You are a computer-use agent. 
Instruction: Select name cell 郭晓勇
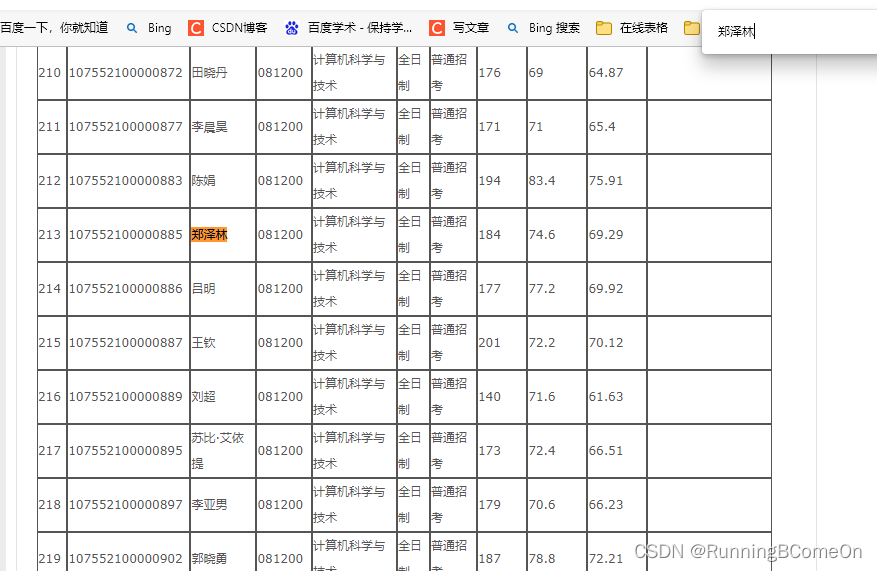(x=209, y=559)
